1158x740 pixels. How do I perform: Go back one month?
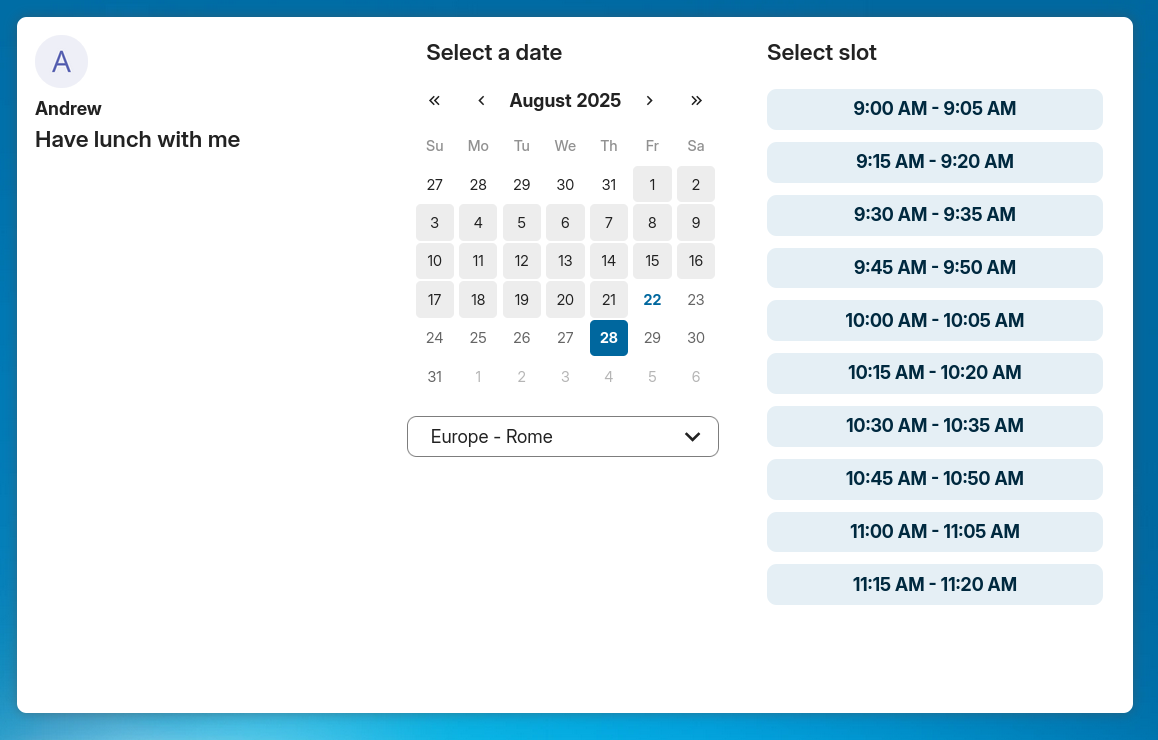481,100
